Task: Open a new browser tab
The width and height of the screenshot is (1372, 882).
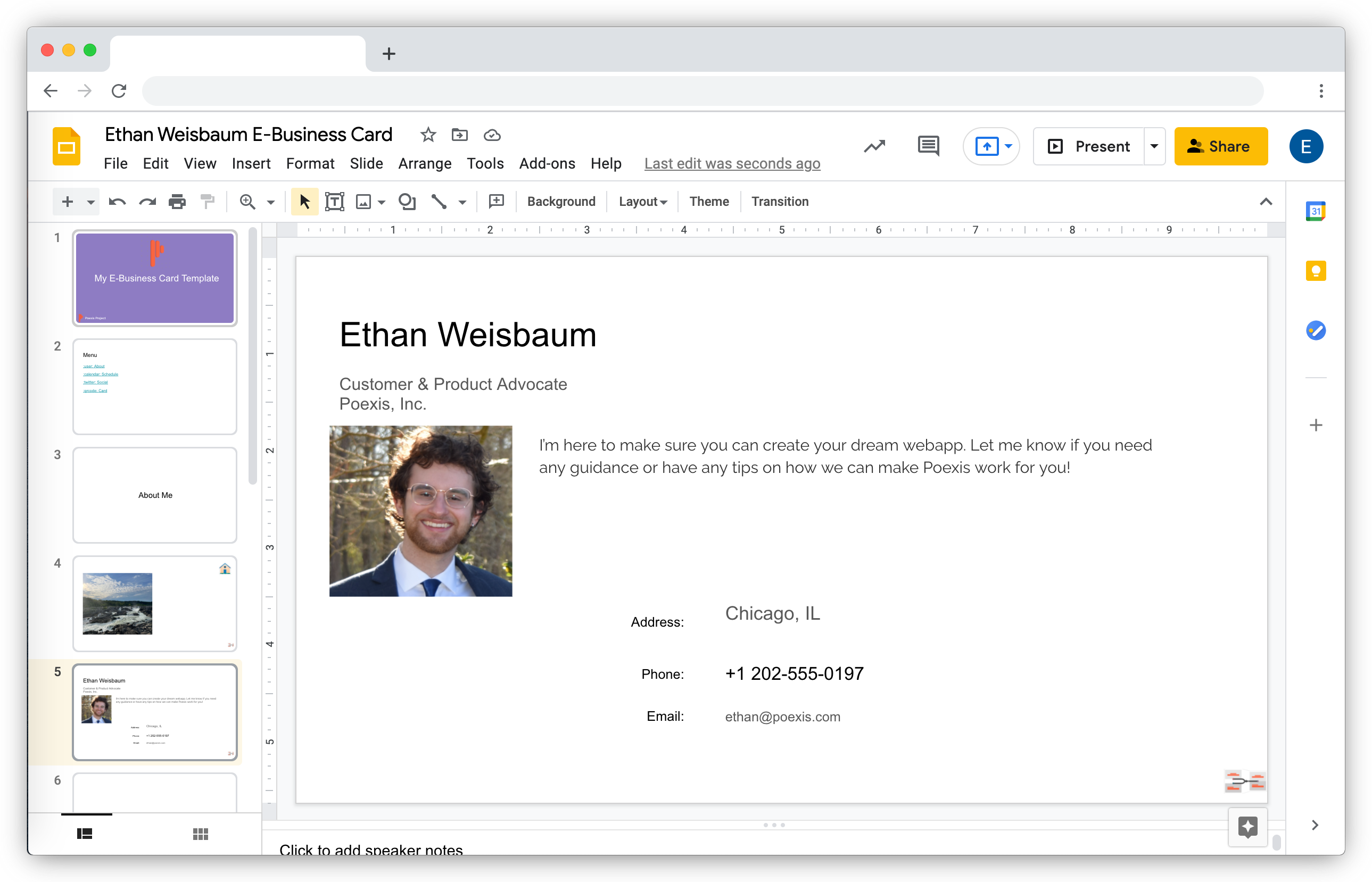Action: 389,53
